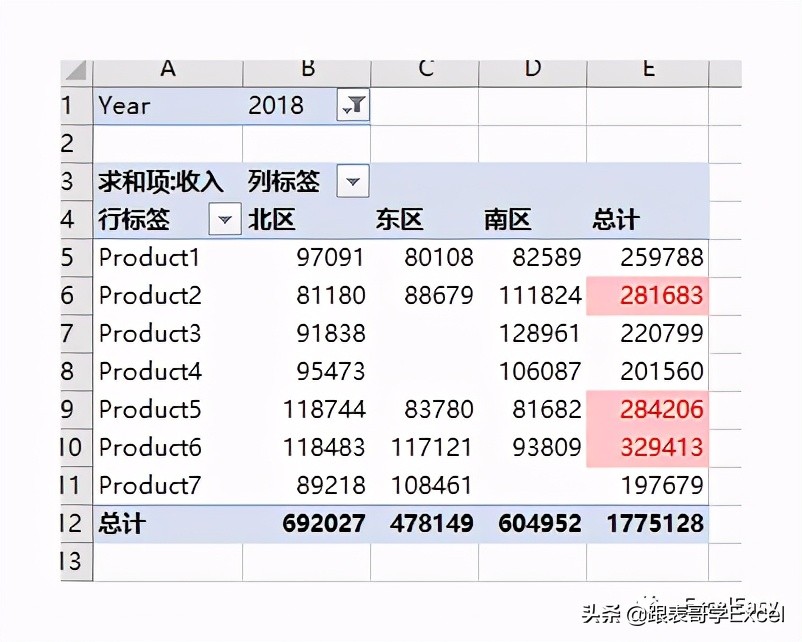Select column header E
Screen dimensions: 802x642
point(648,70)
